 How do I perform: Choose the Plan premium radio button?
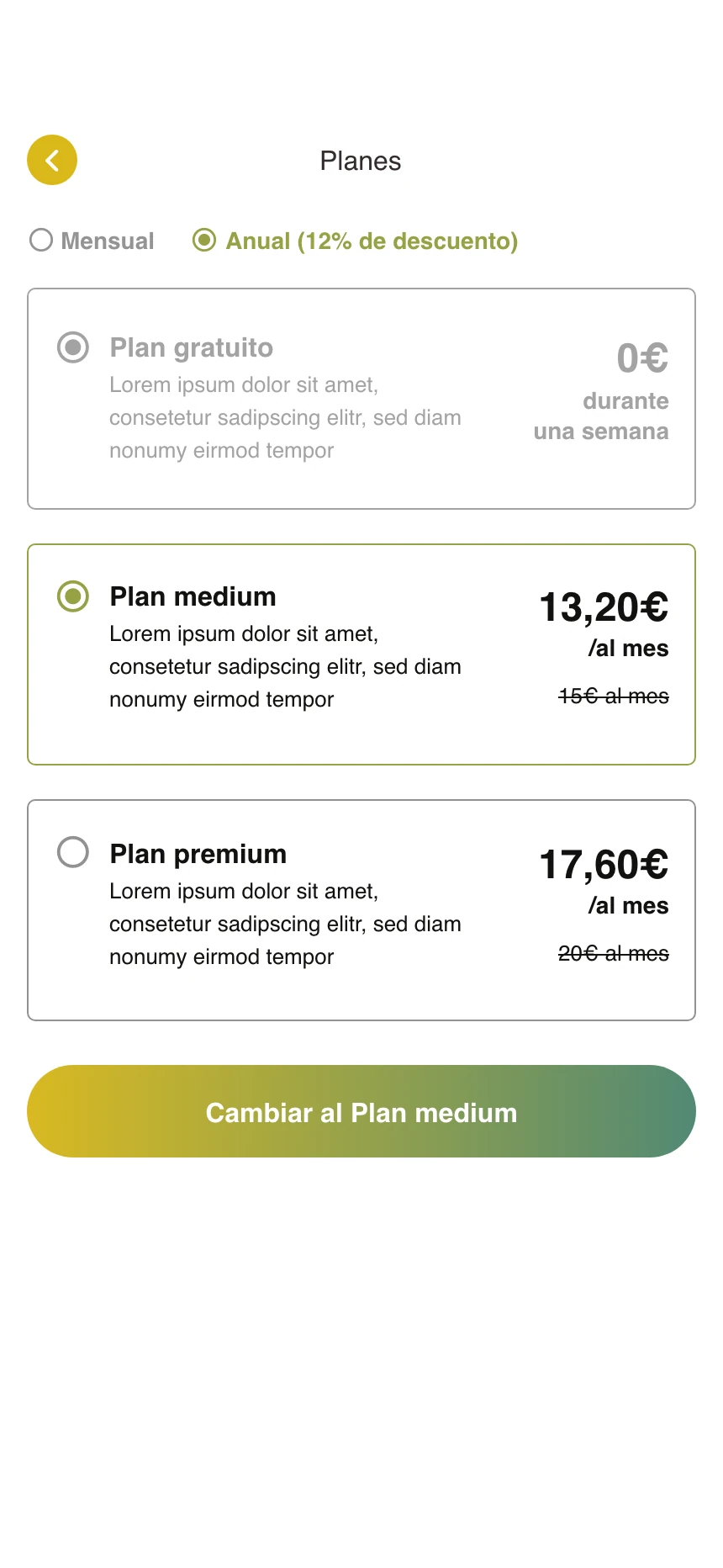(73, 851)
